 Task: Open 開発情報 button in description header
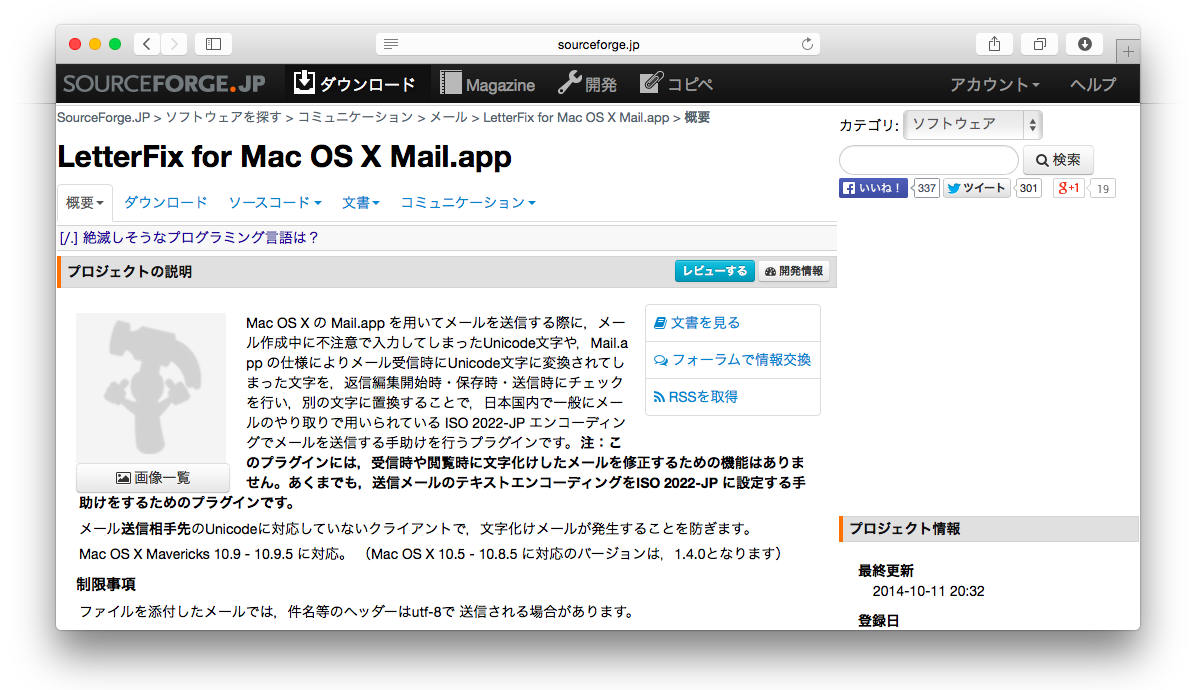pos(794,271)
